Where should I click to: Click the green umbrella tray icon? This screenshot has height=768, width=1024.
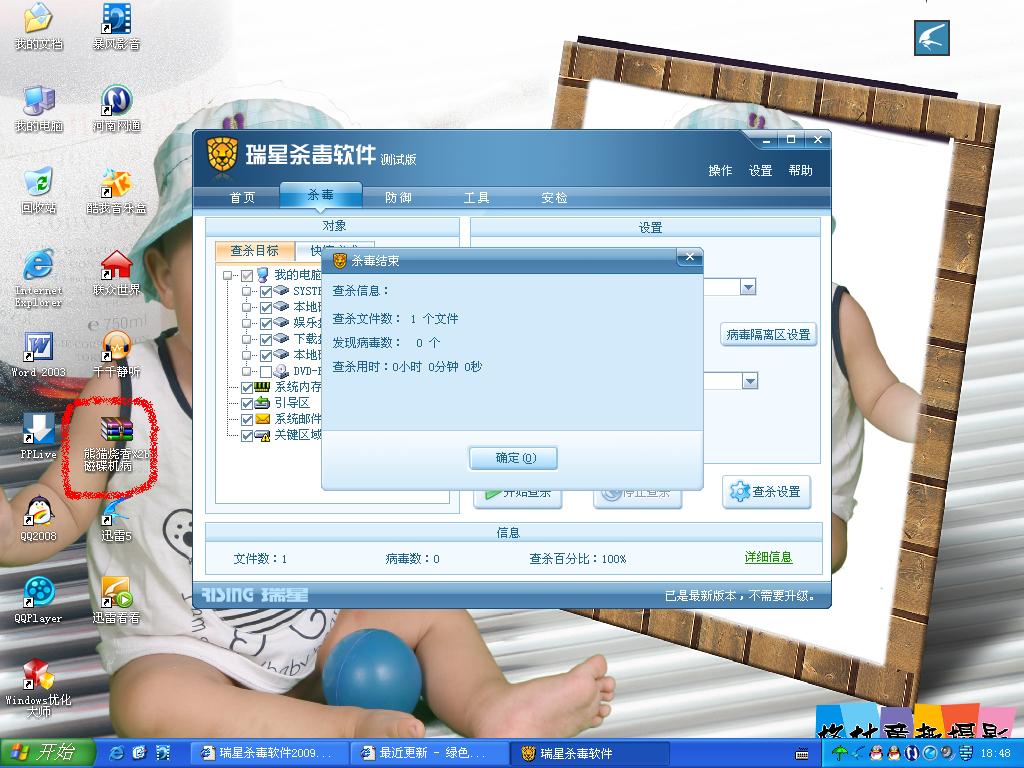(840, 753)
